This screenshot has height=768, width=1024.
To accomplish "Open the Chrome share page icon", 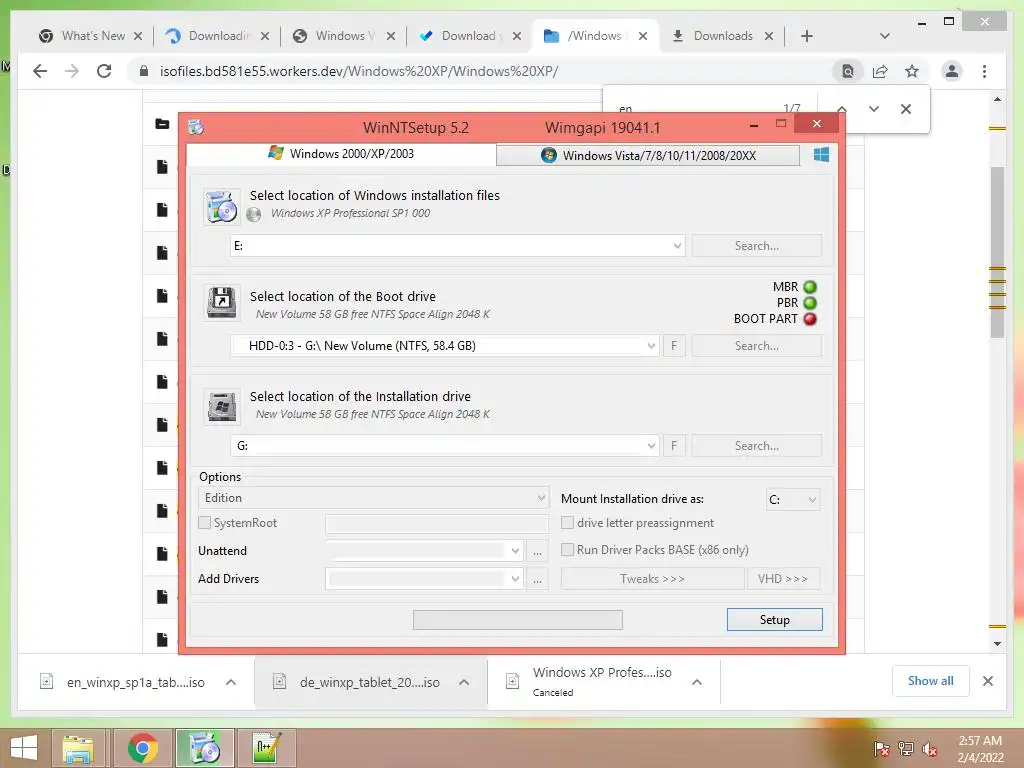I will tap(880, 71).
